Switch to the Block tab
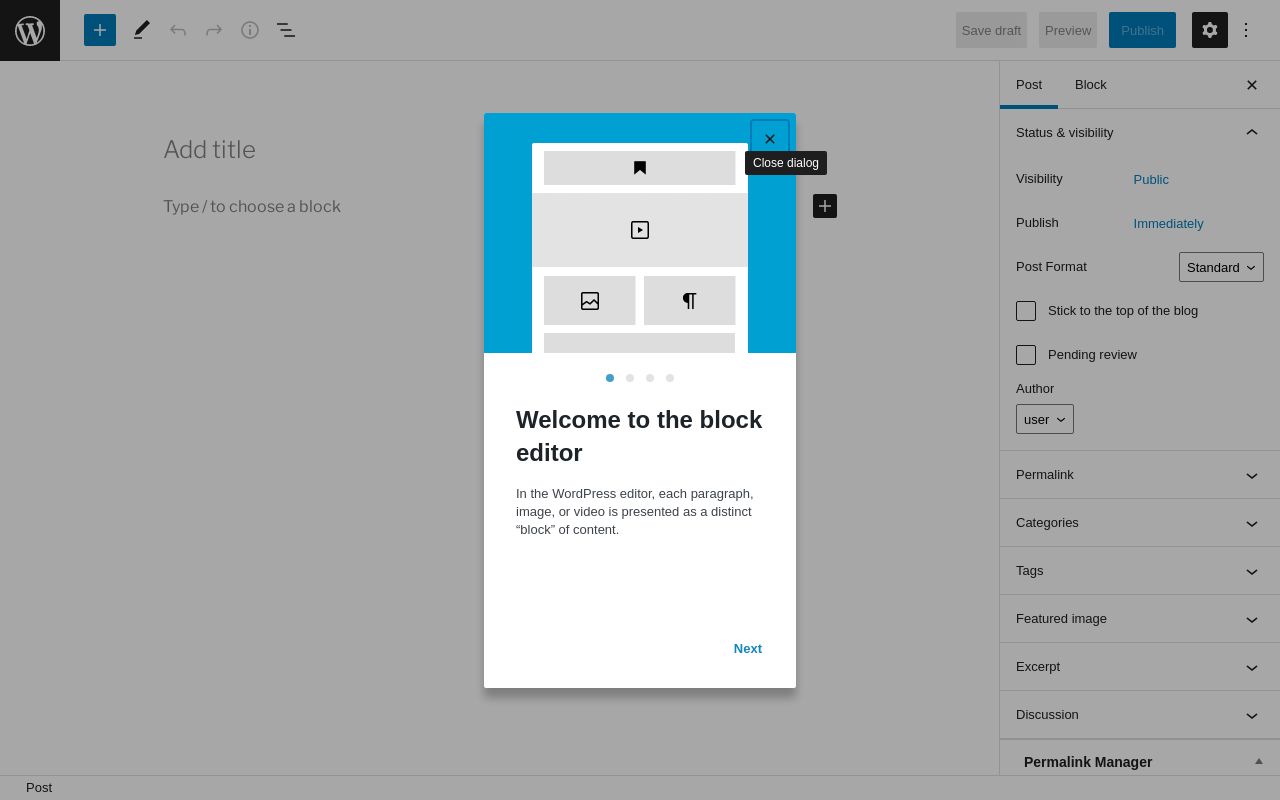The image size is (1280, 800). [x=1091, y=85]
